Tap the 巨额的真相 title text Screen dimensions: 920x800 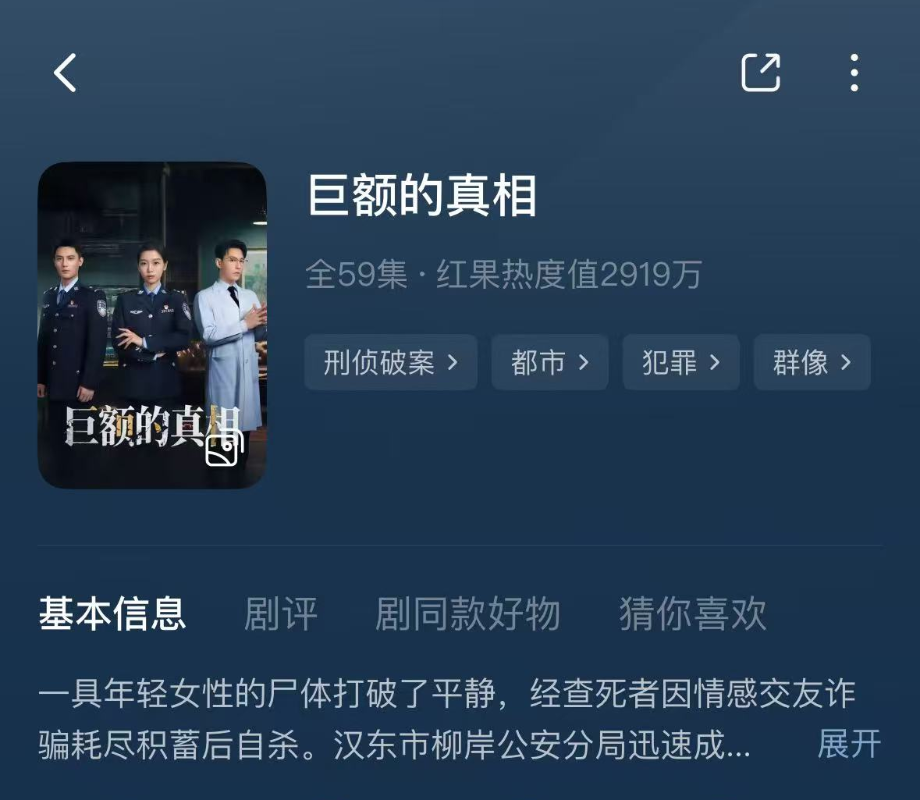(x=422, y=195)
